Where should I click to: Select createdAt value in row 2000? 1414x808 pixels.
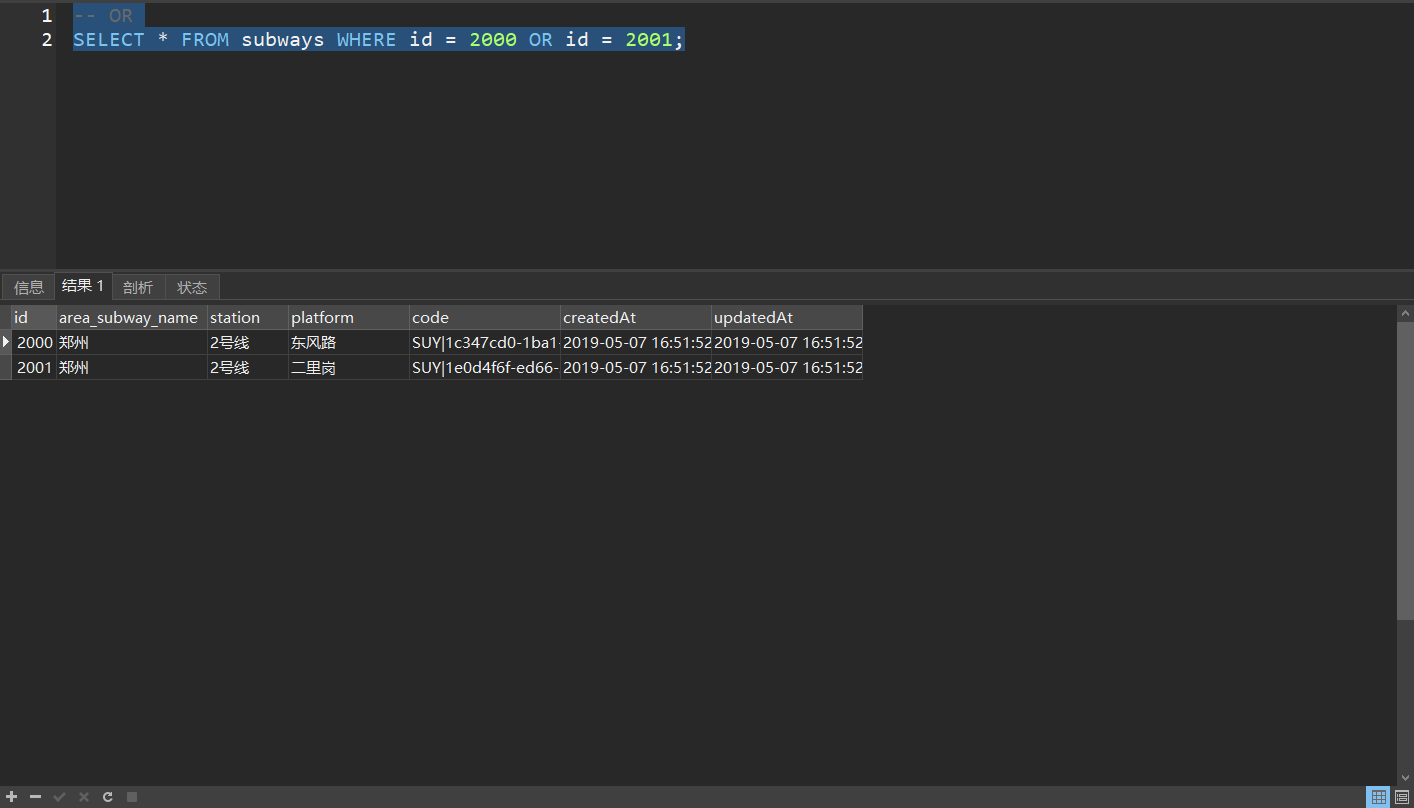[x=636, y=342]
